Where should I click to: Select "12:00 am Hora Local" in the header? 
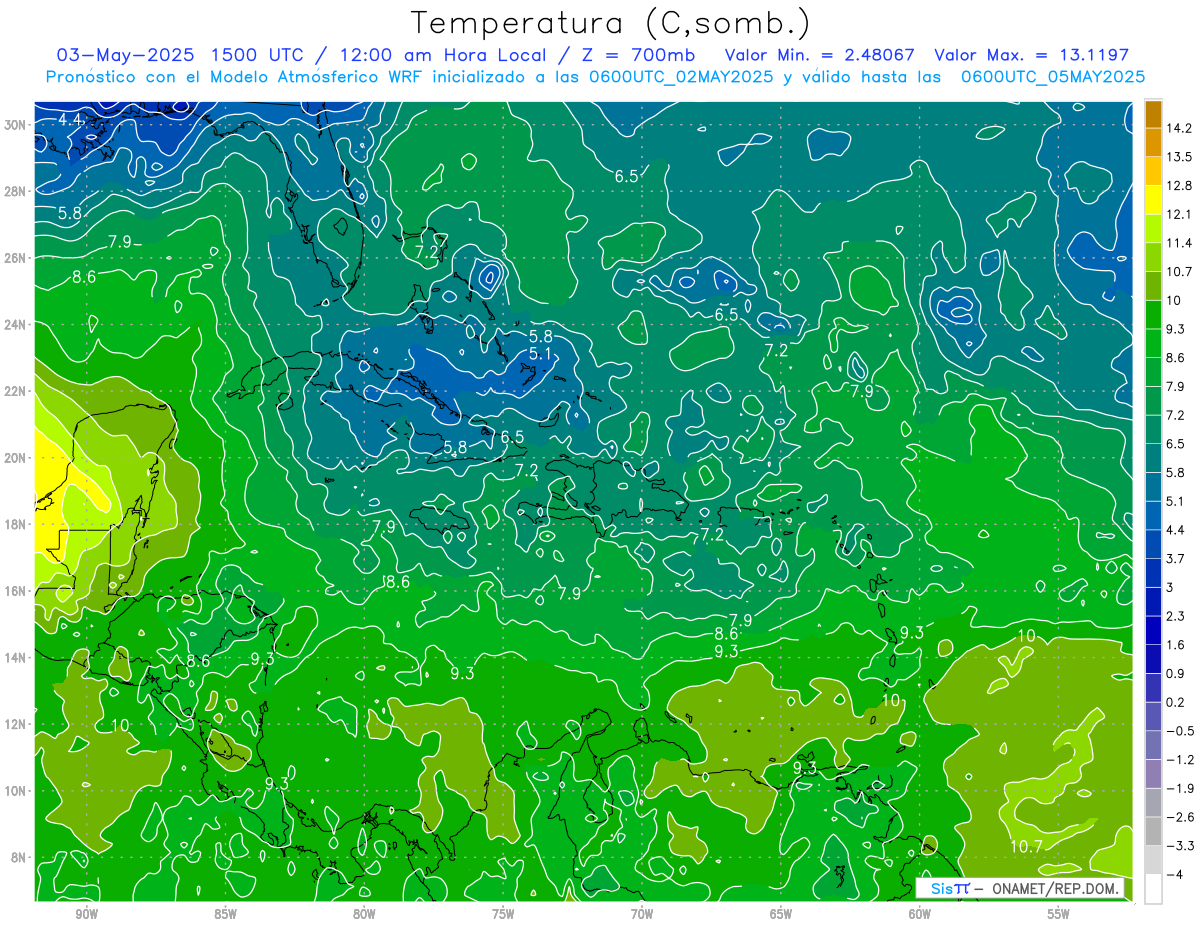coord(442,55)
